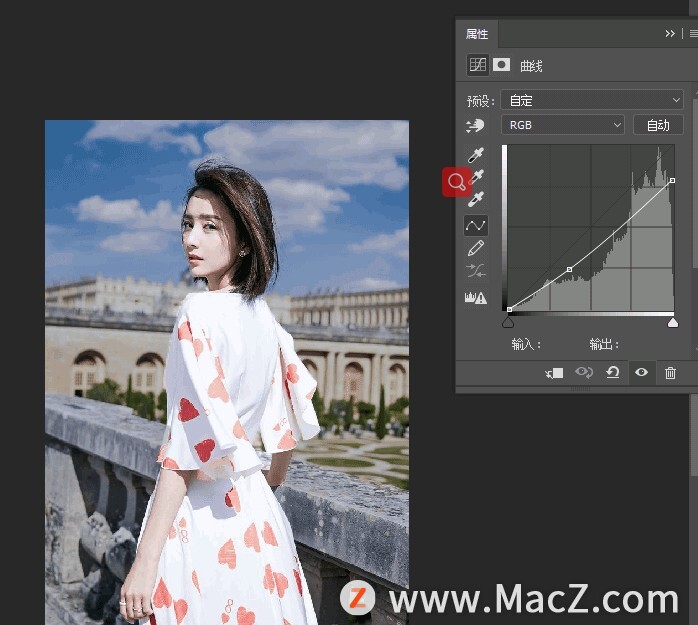The height and width of the screenshot is (625, 698).
Task: Select the top-right curve endpoint
Action: click(x=672, y=180)
